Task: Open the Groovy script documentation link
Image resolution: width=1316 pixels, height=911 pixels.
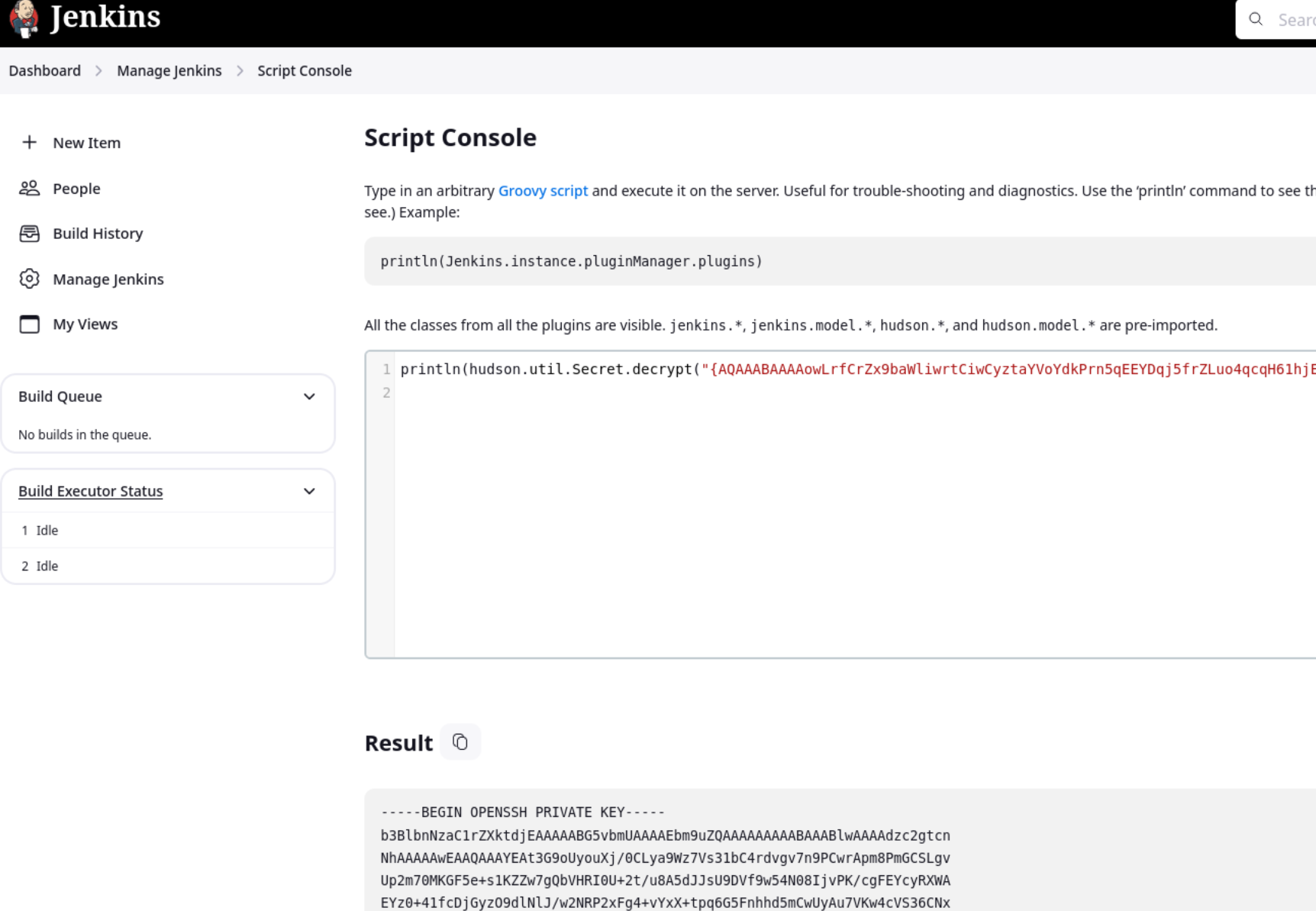Action: point(543,191)
